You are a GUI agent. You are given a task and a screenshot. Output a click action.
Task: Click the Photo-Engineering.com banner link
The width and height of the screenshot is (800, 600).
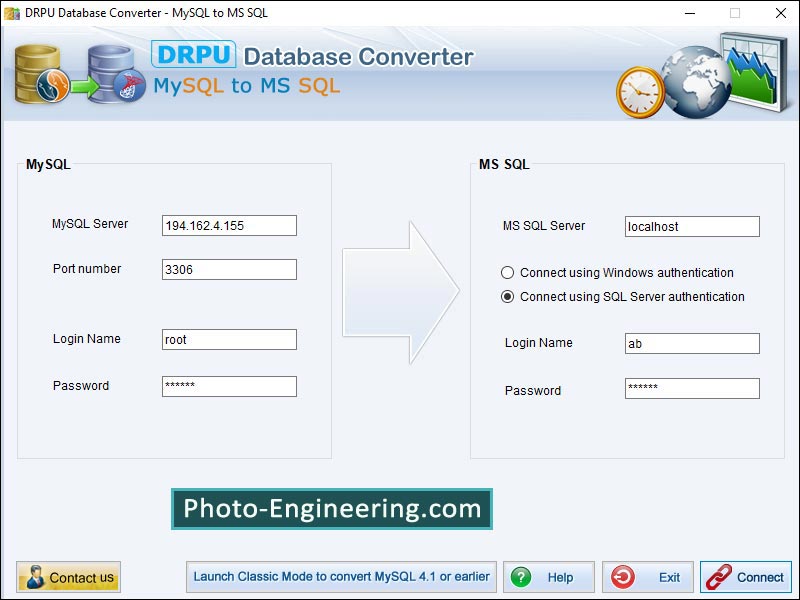click(x=332, y=508)
